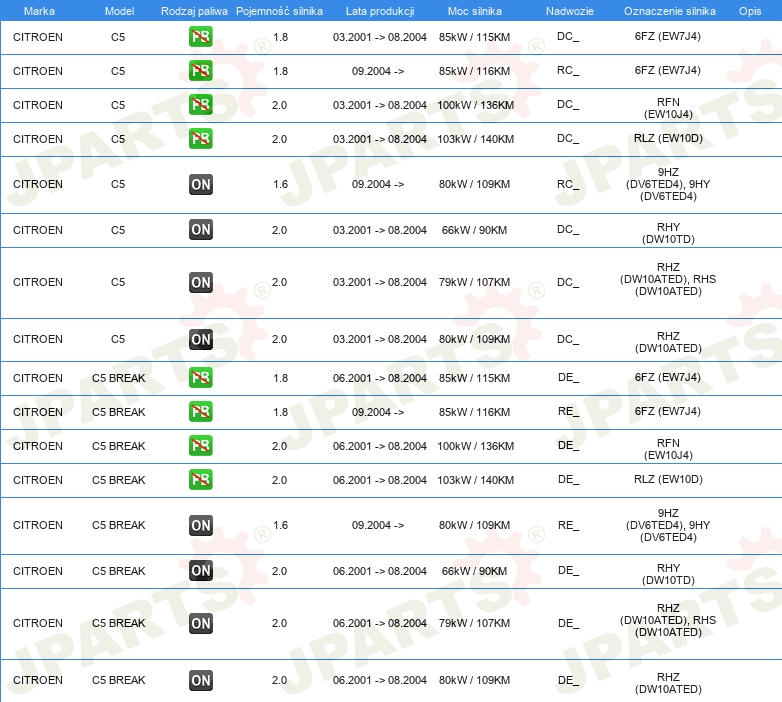
Task: Click the Rodzaj paliwa column header
Action: click(195, 11)
